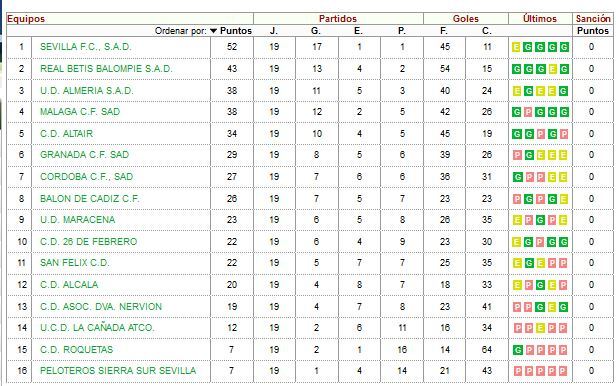Screen dimensions: 616x386
Task: Click the yellow E result icon for Betis
Action: 552,70
